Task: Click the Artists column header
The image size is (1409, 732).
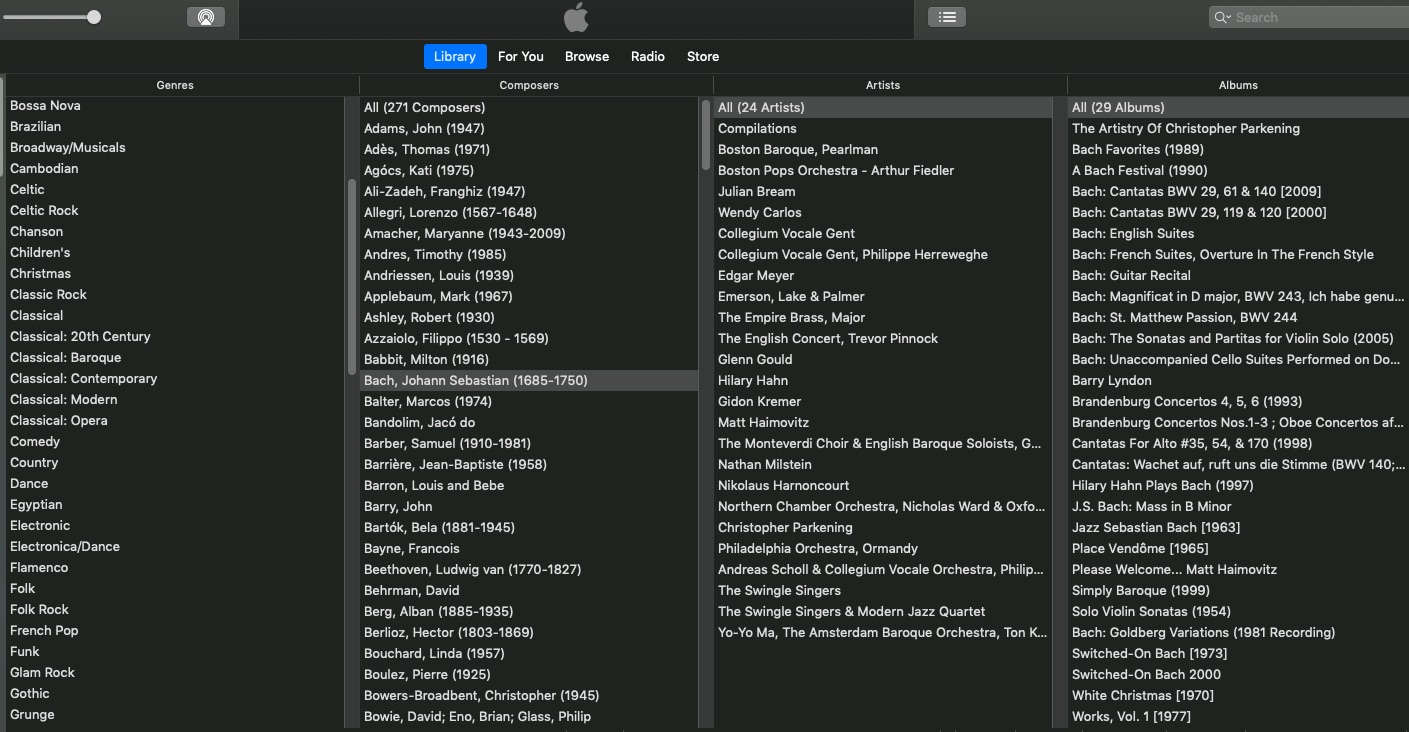Action: click(x=883, y=85)
